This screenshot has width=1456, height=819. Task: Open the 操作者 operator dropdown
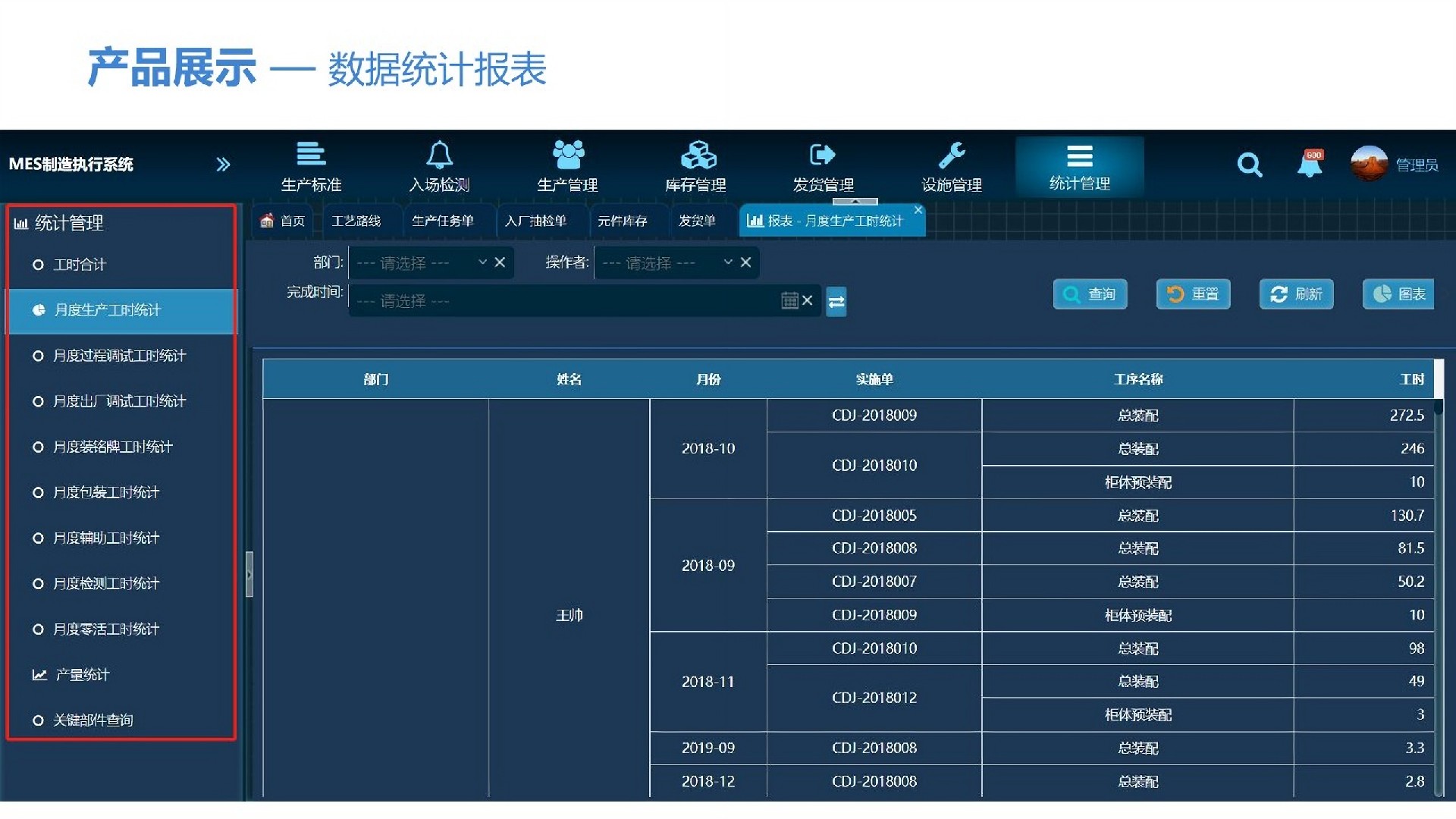[x=727, y=262]
